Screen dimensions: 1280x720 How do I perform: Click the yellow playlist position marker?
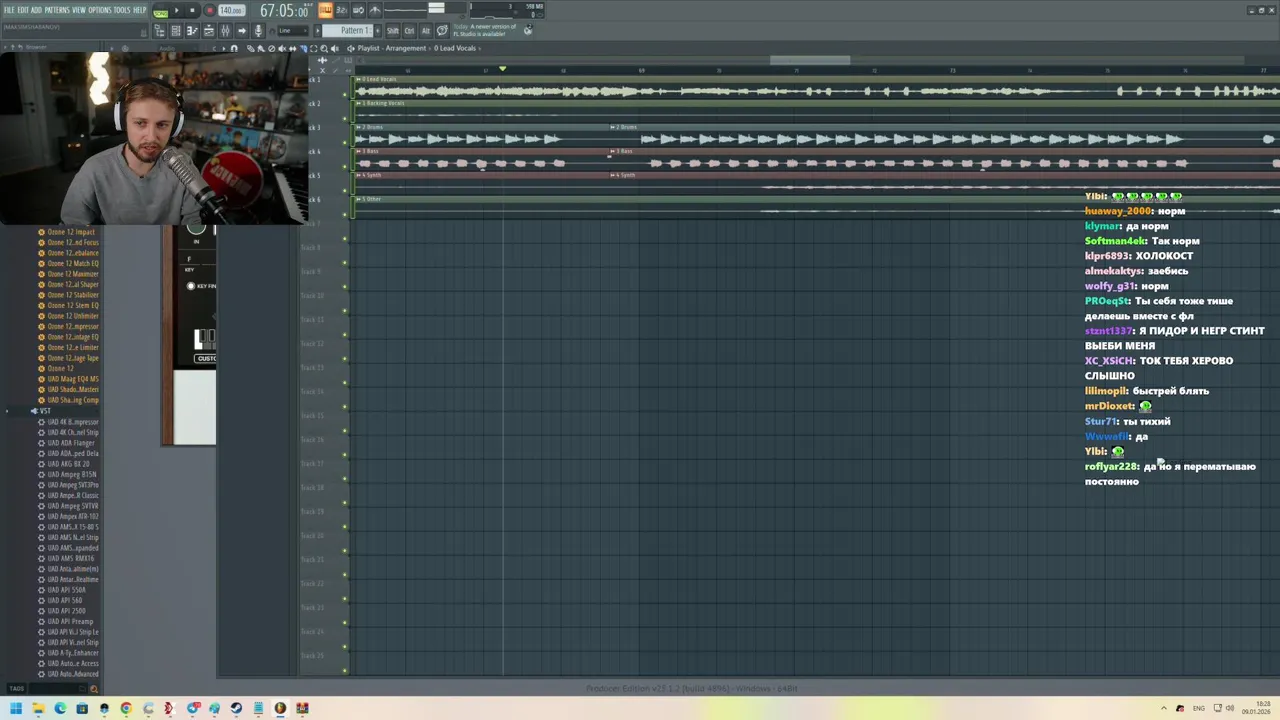click(503, 69)
